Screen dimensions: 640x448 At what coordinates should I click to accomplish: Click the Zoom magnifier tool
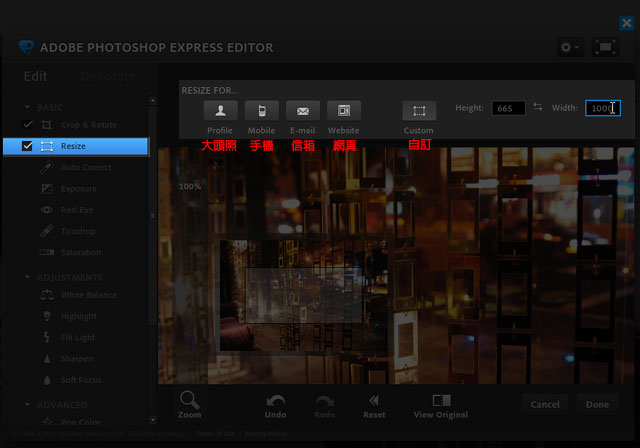coord(189,405)
